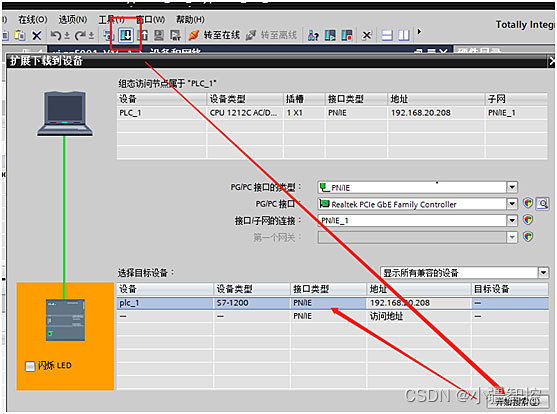Expand the toolbar overflow arrow

(419, 32)
